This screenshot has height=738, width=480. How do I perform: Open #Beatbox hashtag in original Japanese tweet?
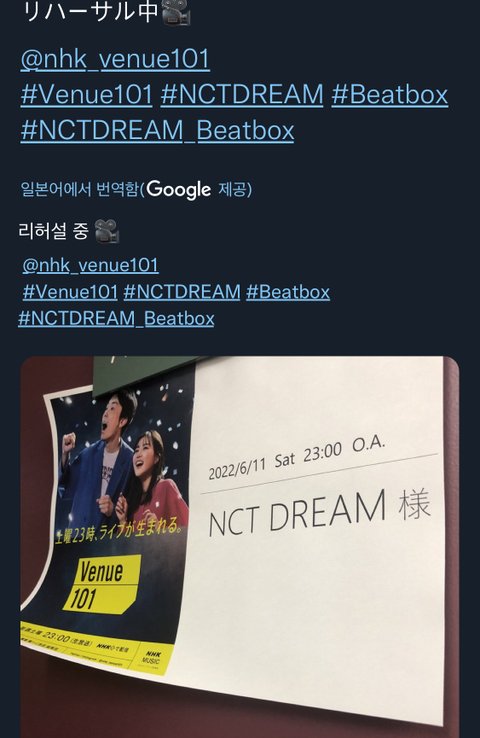coord(390,94)
